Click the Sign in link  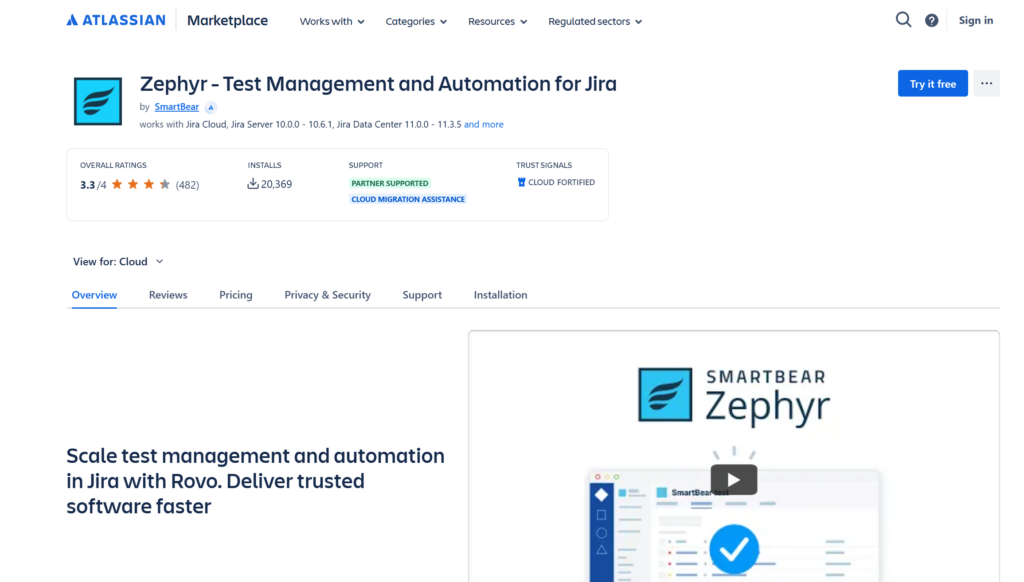[976, 20]
